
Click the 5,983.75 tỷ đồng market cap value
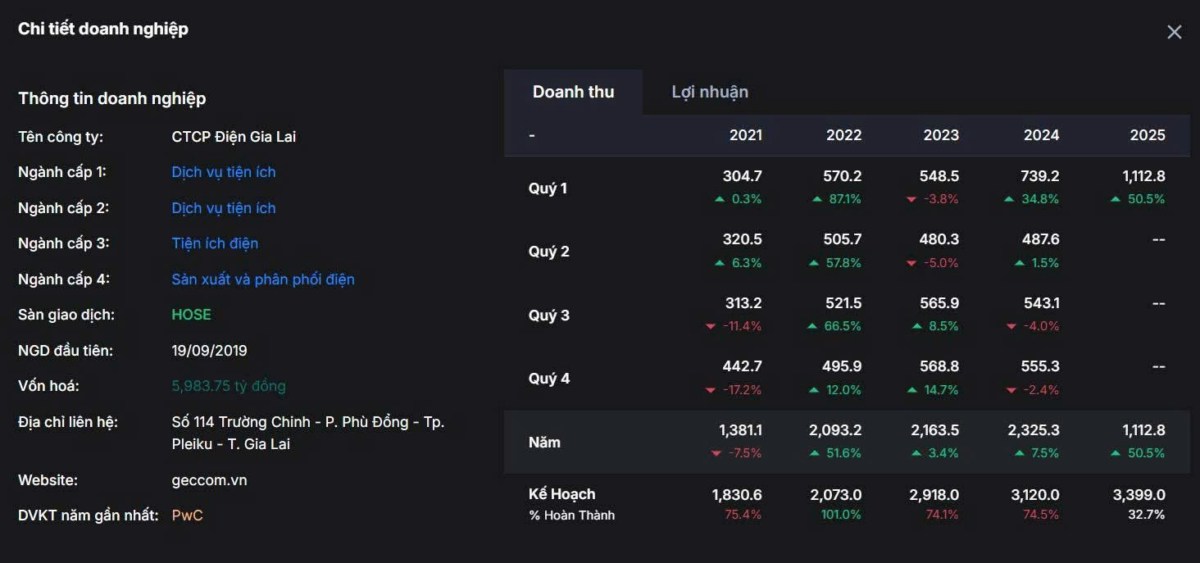click(228, 386)
